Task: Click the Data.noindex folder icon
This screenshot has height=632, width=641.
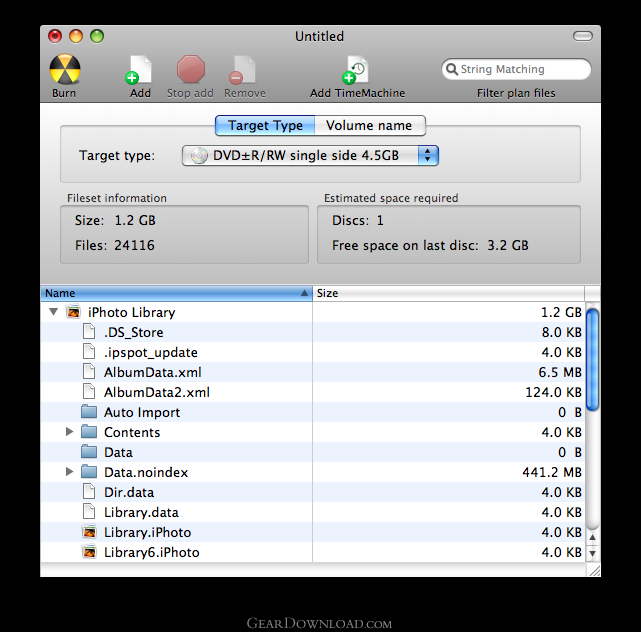Action: pos(89,472)
